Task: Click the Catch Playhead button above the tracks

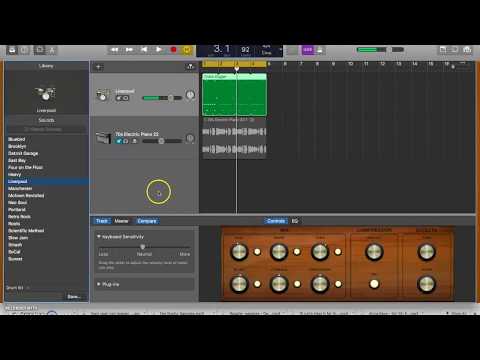Action: [190, 67]
